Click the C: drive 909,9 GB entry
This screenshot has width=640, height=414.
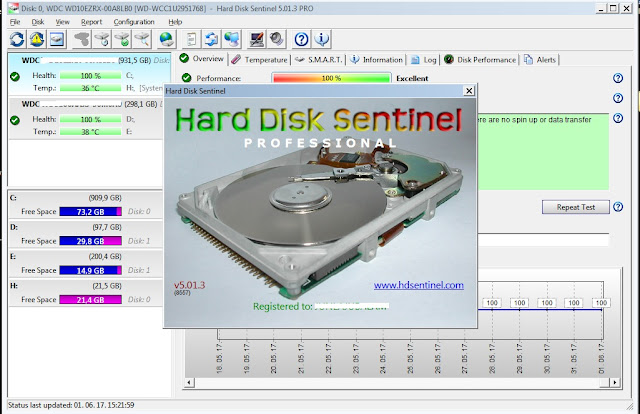tap(86, 205)
